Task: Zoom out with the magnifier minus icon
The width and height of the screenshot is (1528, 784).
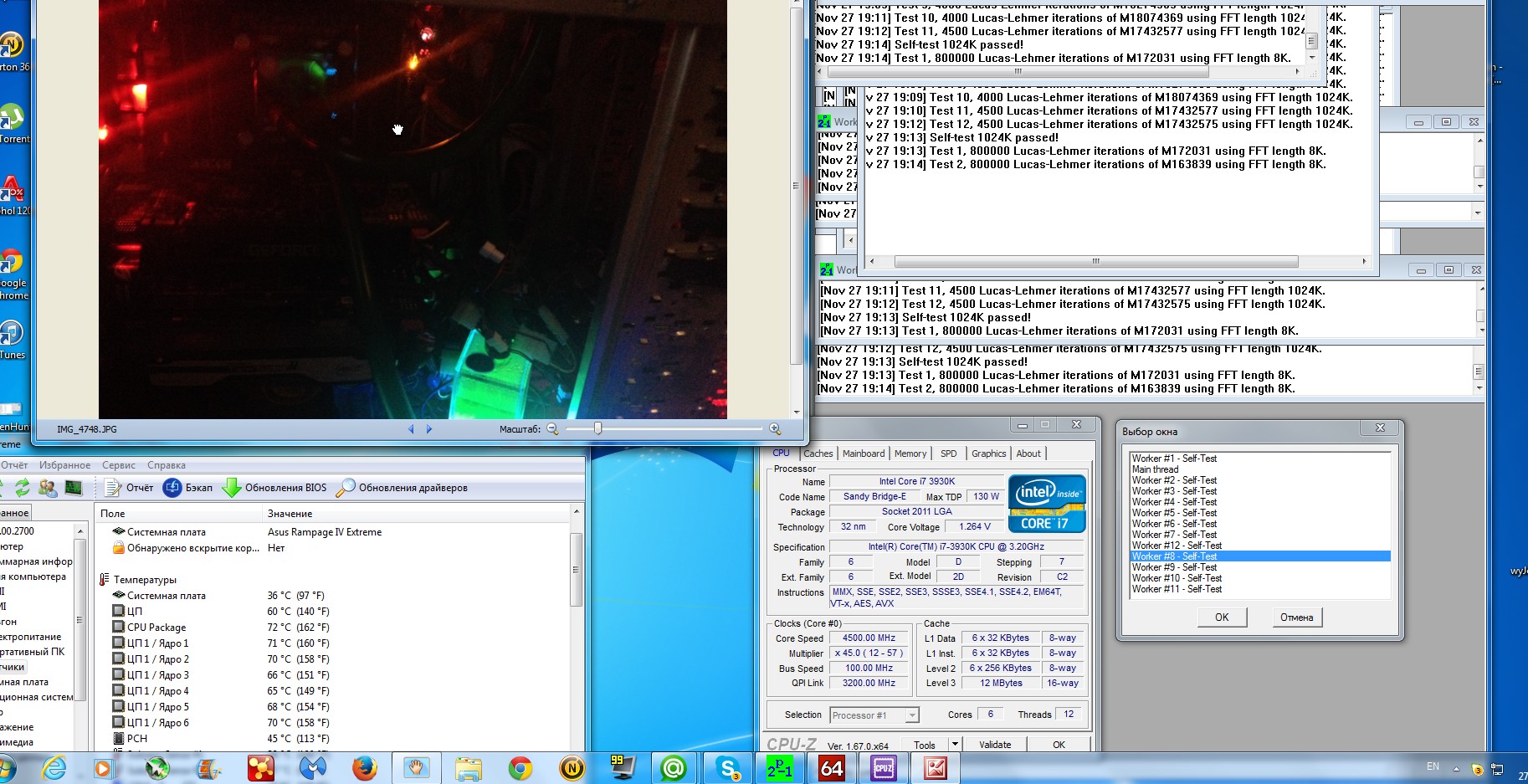Action: pos(552,429)
